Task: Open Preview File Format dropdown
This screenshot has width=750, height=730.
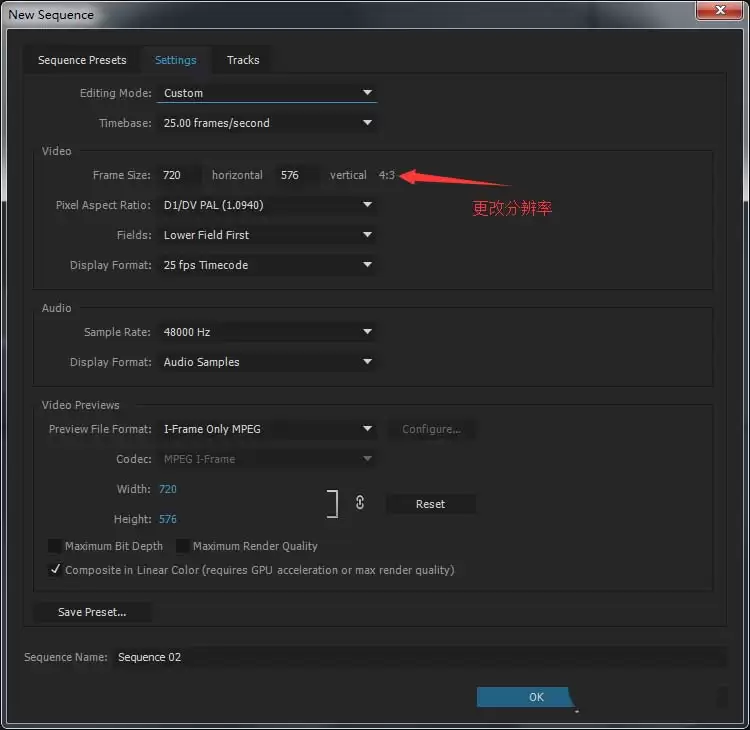Action: [267, 429]
